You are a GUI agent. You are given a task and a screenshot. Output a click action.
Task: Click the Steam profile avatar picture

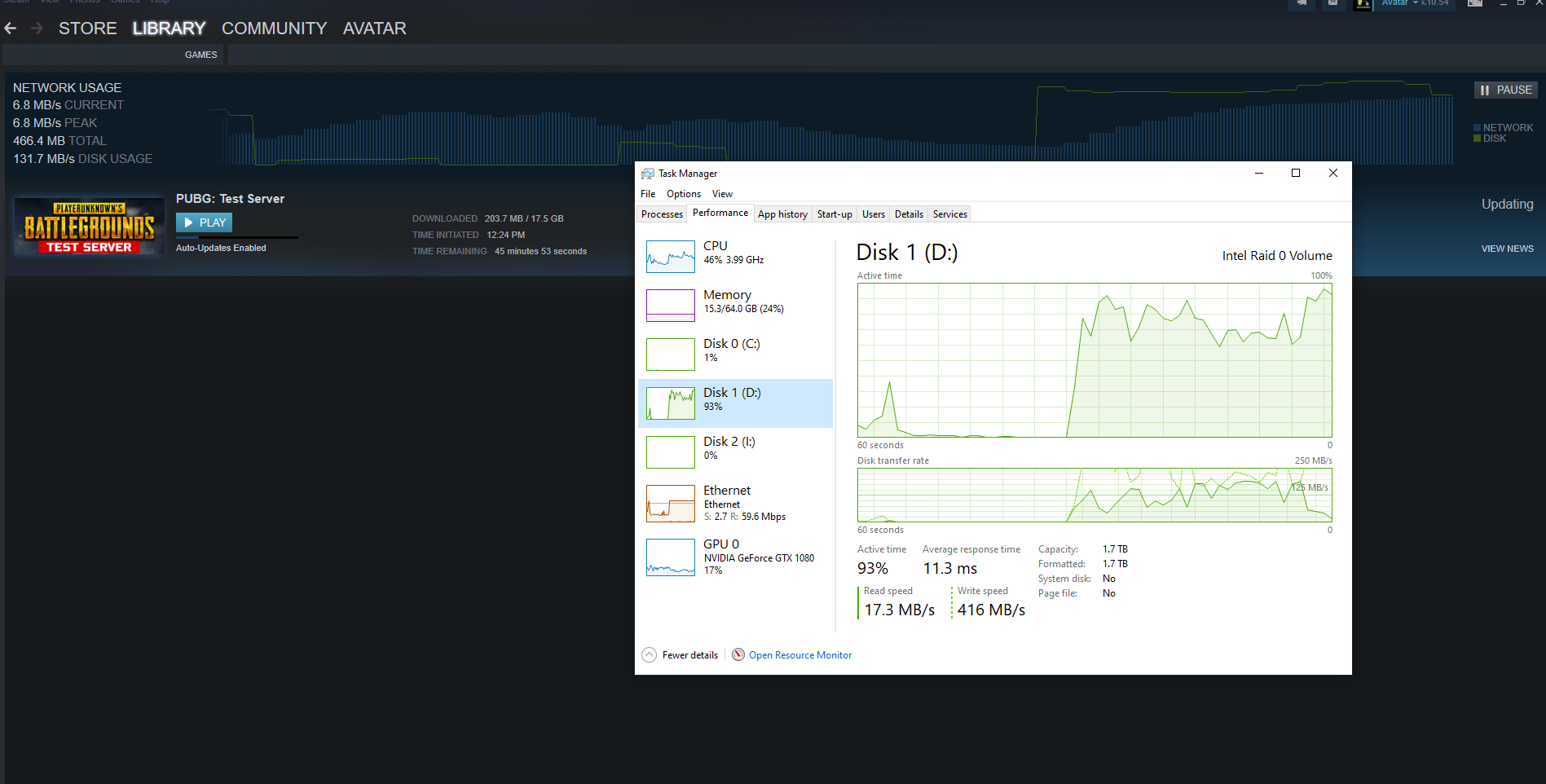click(x=1363, y=4)
